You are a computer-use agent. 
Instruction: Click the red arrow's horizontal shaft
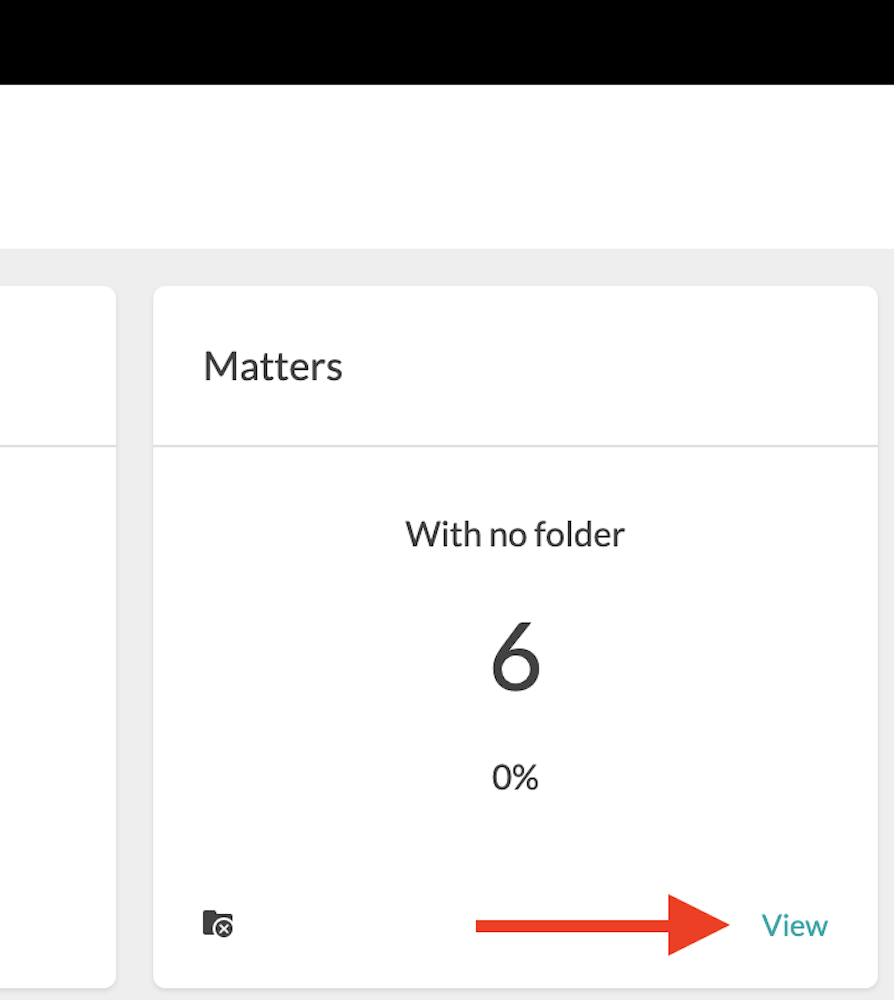tap(572, 925)
